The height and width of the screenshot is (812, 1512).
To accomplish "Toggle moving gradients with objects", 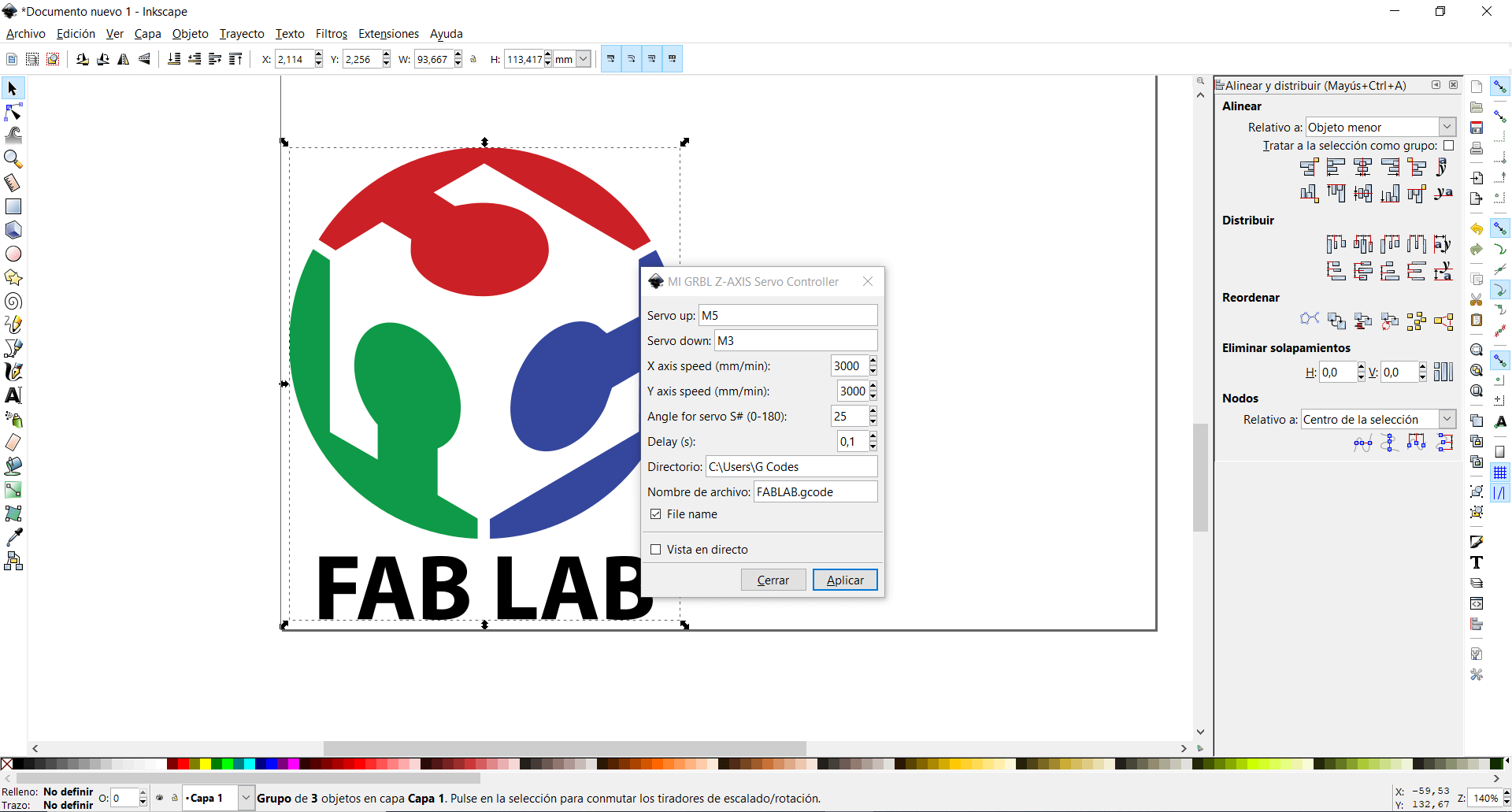I will pyautogui.click(x=652, y=59).
